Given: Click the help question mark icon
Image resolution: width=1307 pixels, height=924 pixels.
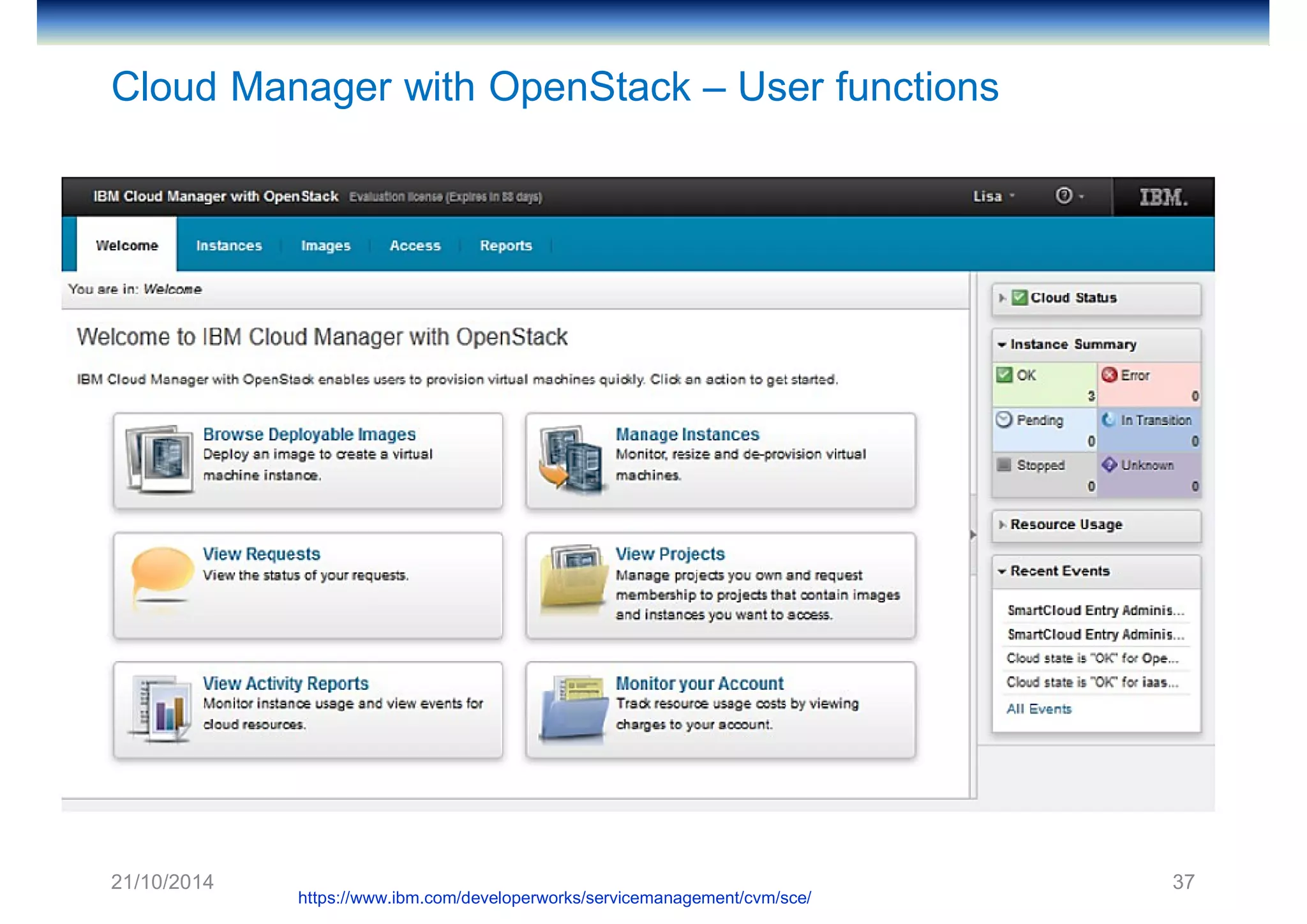Looking at the screenshot, I should (1064, 196).
